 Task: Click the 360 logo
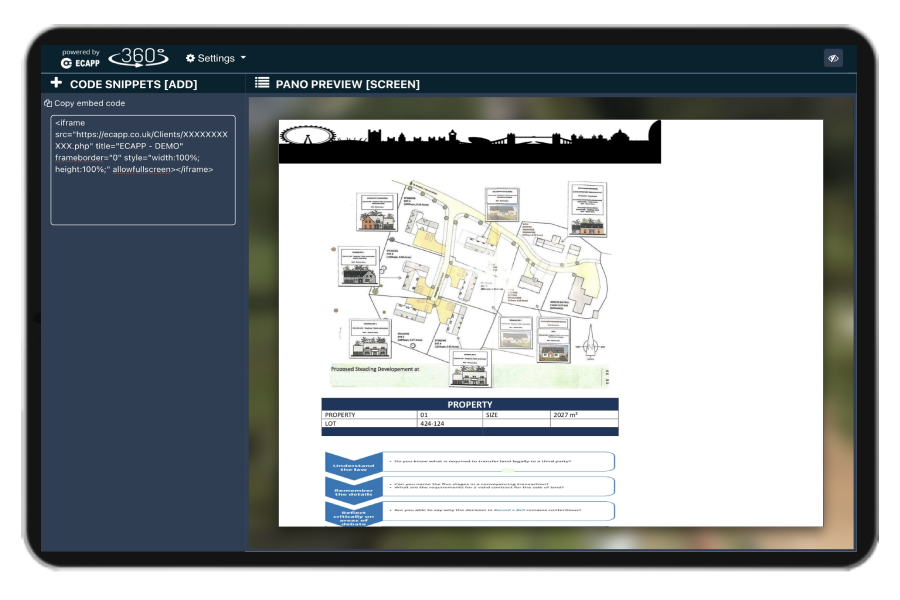138,57
